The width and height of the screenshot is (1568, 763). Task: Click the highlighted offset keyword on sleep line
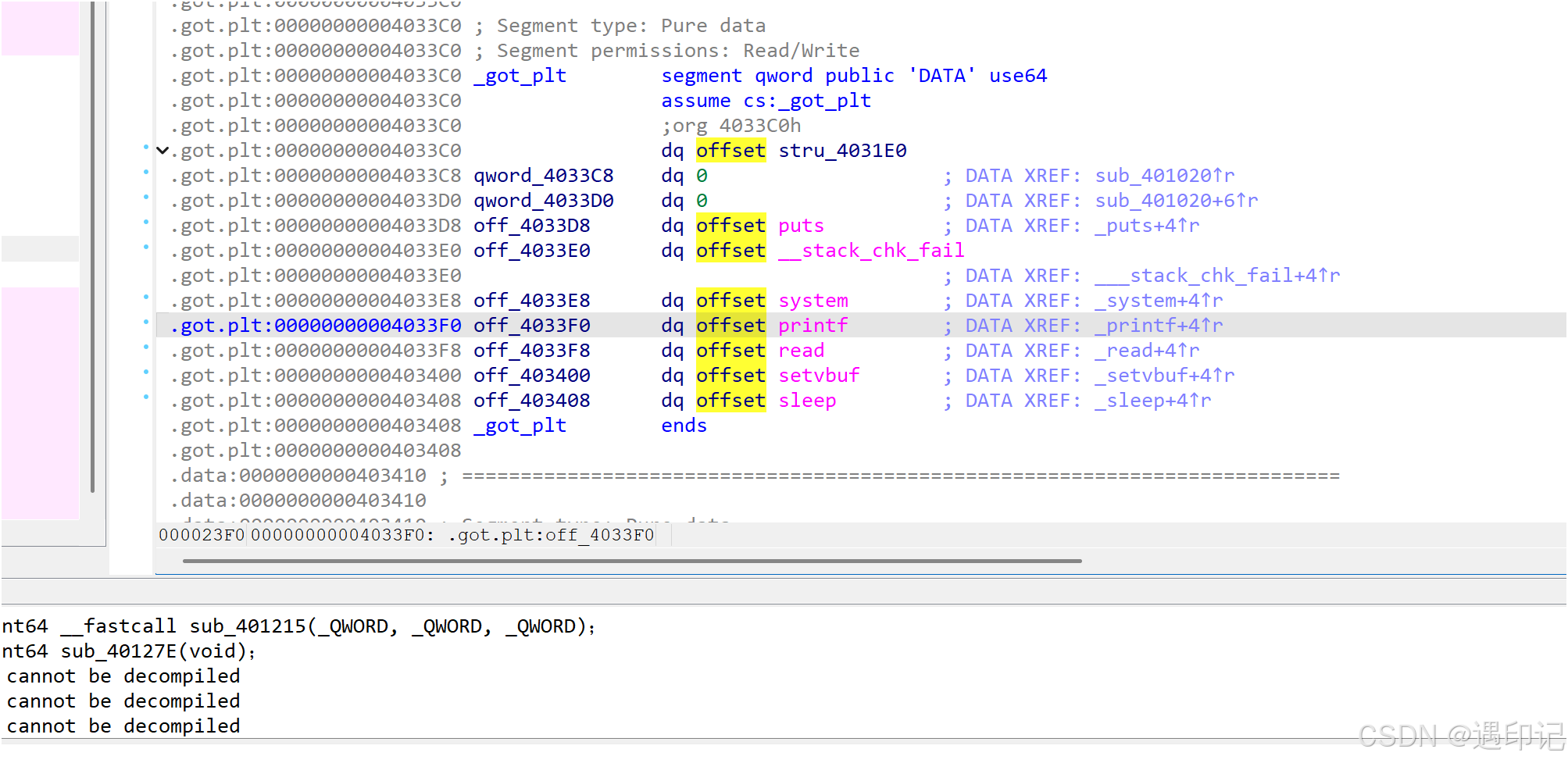point(730,401)
